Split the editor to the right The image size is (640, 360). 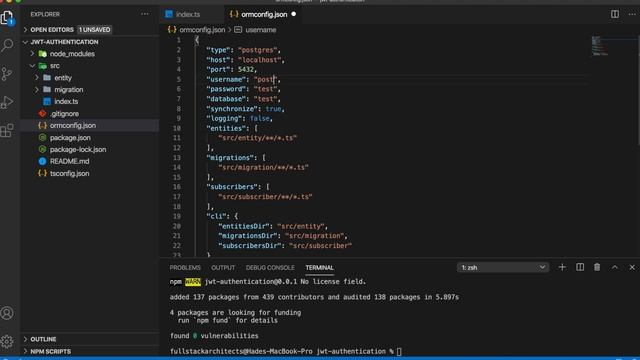click(x=615, y=14)
